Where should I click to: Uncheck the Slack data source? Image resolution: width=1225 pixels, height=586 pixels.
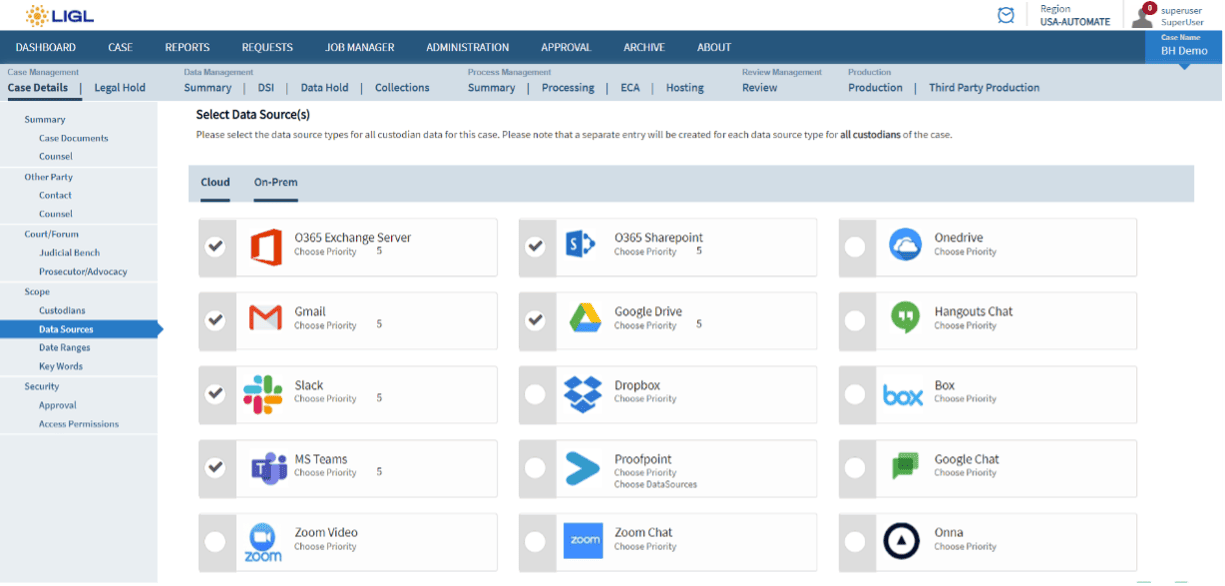click(215, 394)
